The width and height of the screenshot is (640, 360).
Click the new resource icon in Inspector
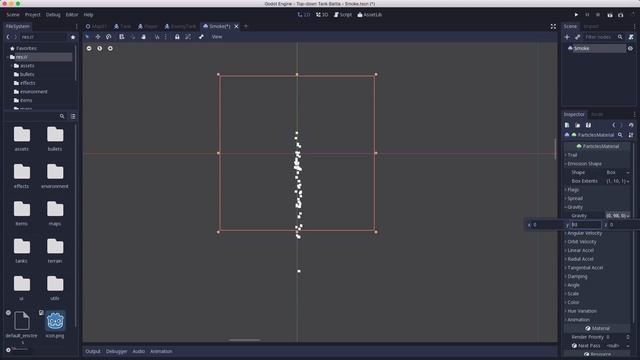[x=567, y=125]
